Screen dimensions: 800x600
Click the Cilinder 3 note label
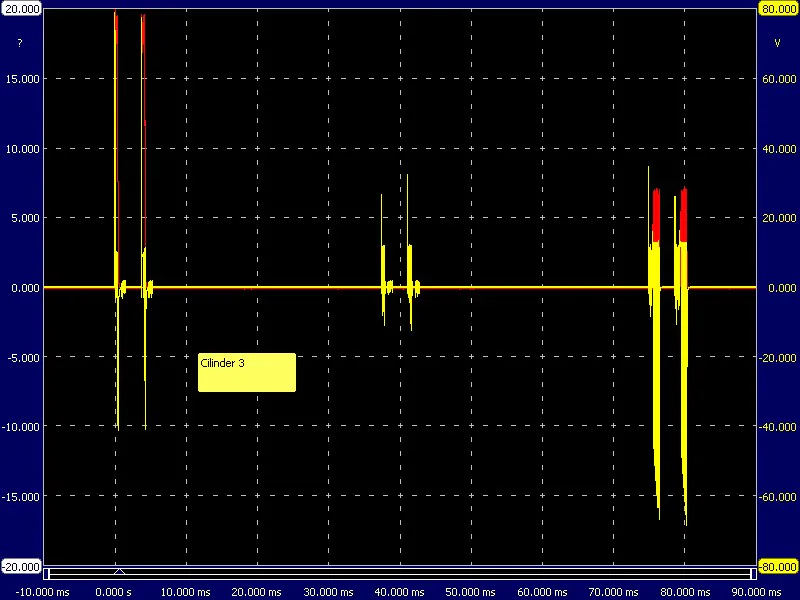click(246, 372)
